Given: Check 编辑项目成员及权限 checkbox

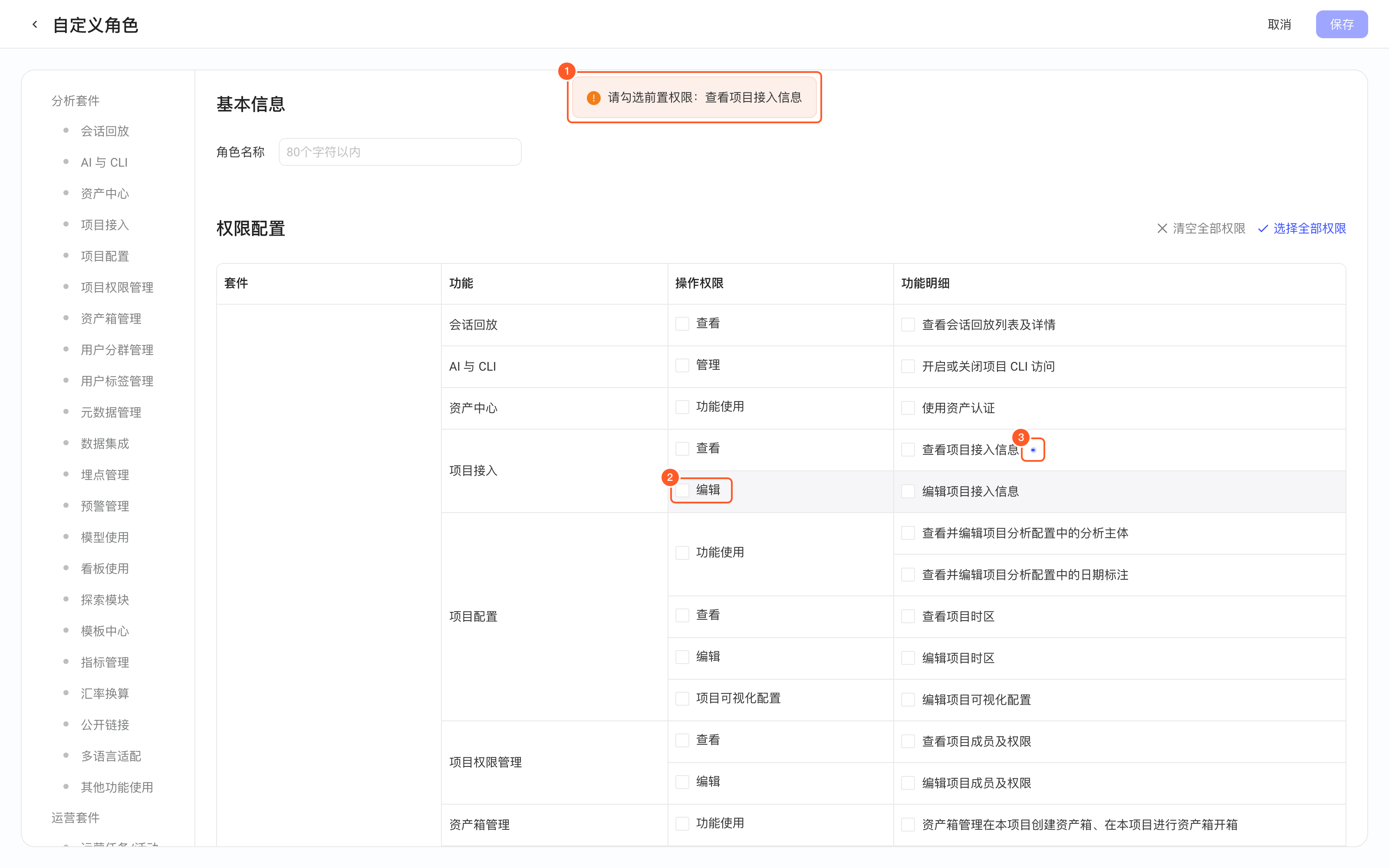Looking at the screenshot, I should coord(908,783).
